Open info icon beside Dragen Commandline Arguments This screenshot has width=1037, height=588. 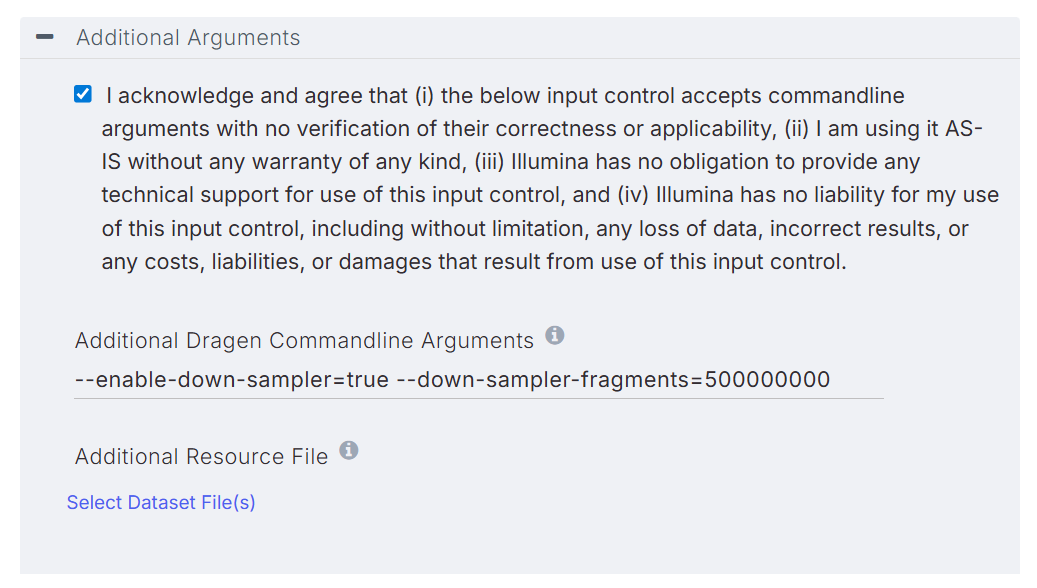point(555,336)
